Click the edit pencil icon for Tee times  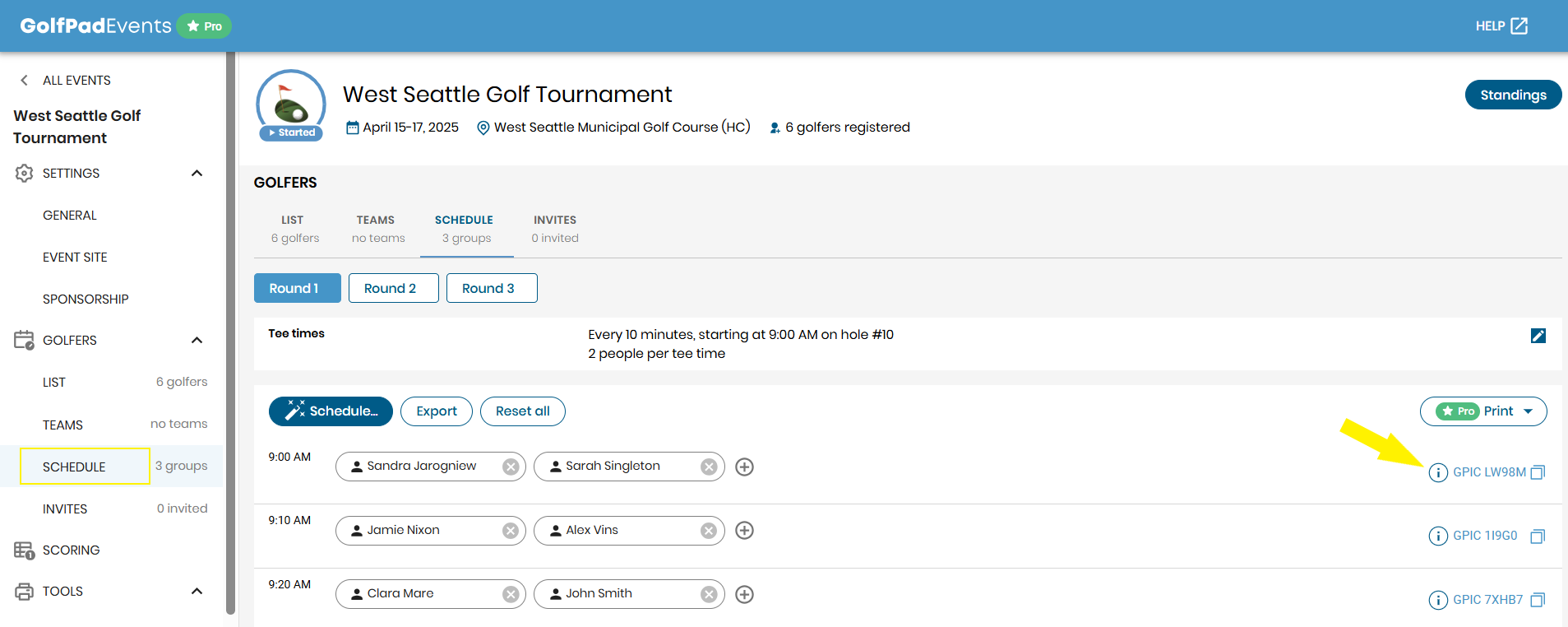(1538, 336)
